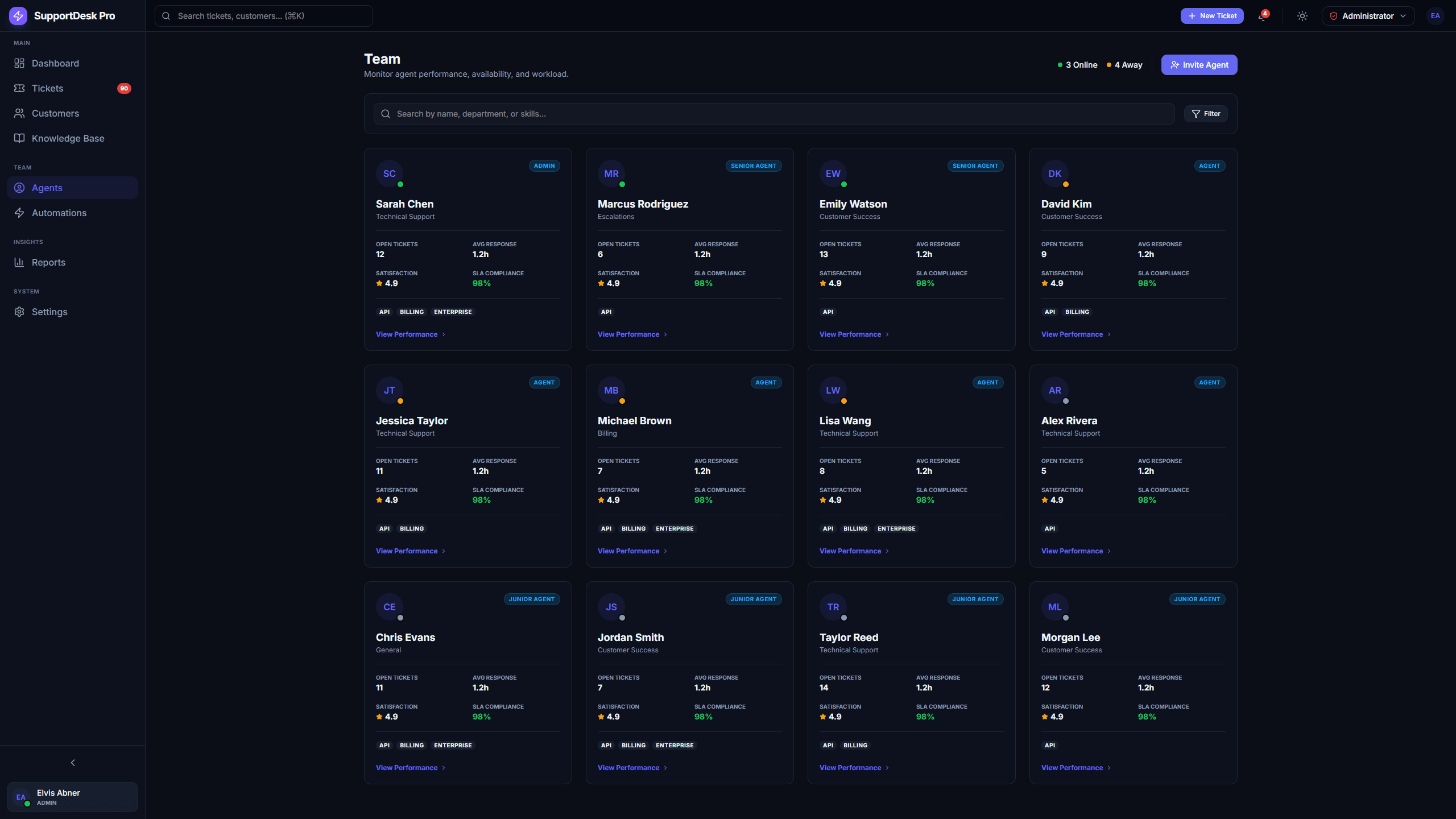
Task: Click API tag on Alex Rivera's card
Action: [x=1050, y=529]
